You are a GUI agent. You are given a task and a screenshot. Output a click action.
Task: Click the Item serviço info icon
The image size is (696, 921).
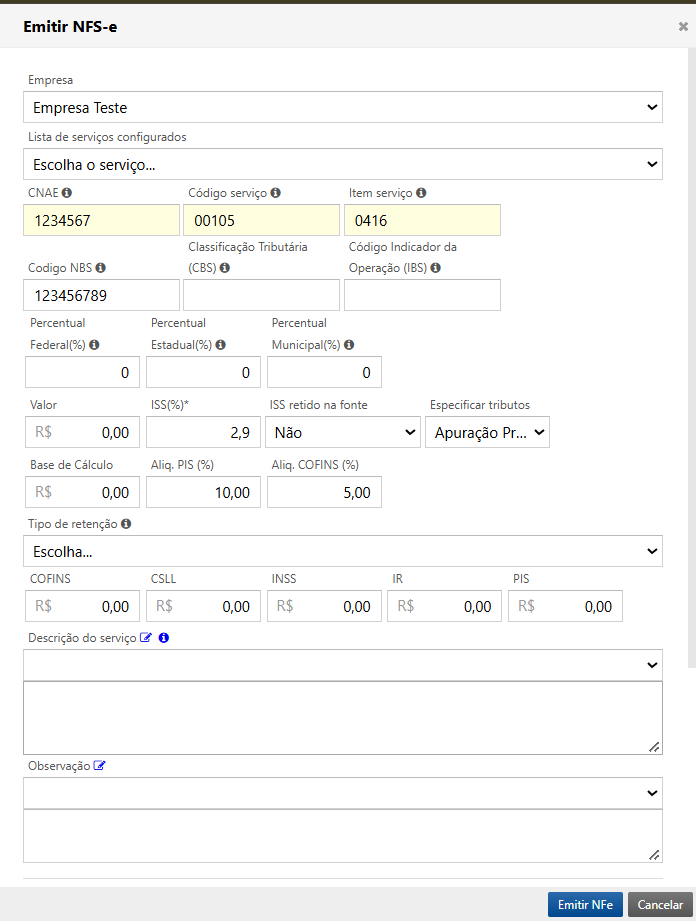tap(421, 193)
